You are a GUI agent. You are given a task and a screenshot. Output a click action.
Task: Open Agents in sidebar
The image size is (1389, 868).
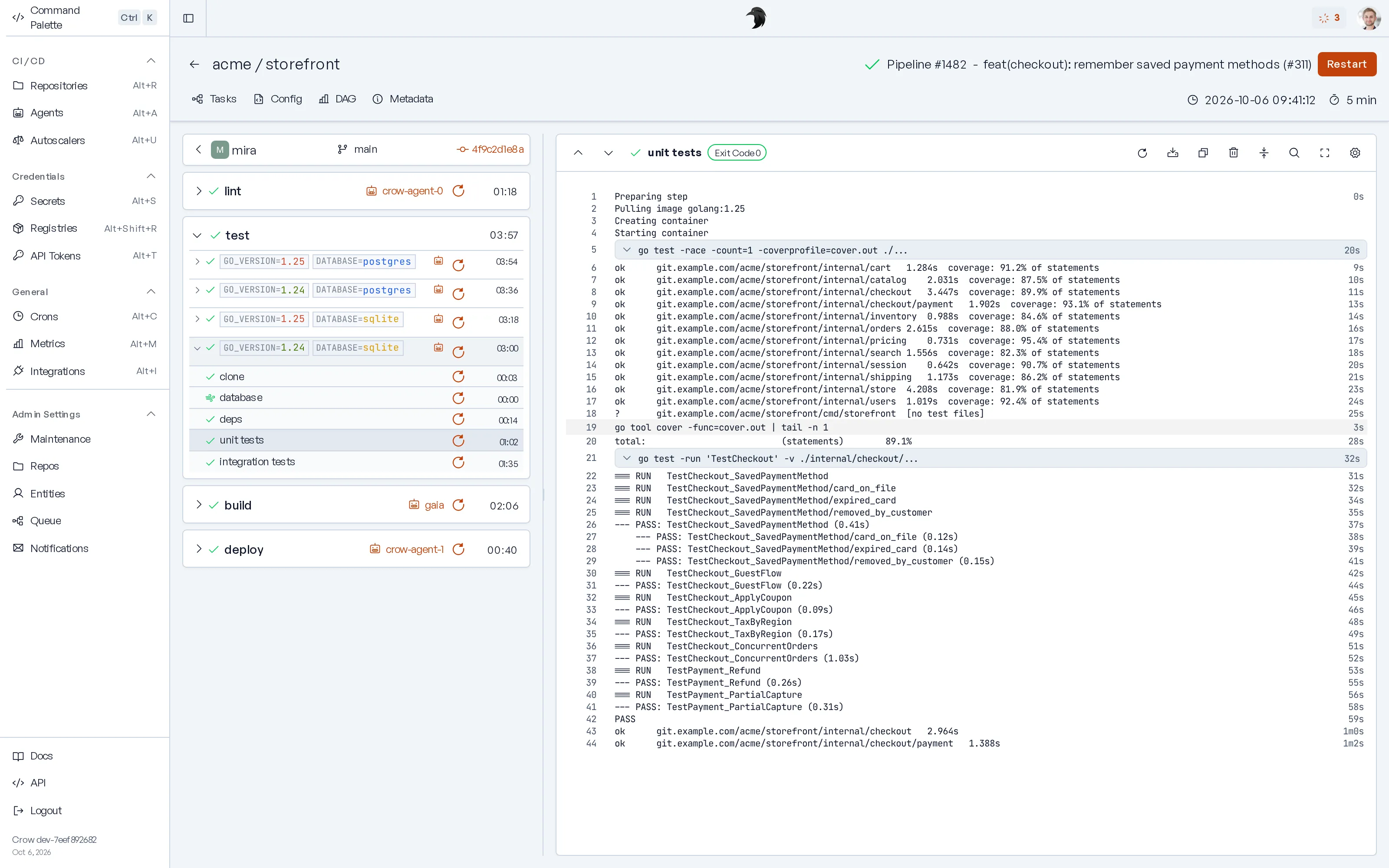pos(84,113)
